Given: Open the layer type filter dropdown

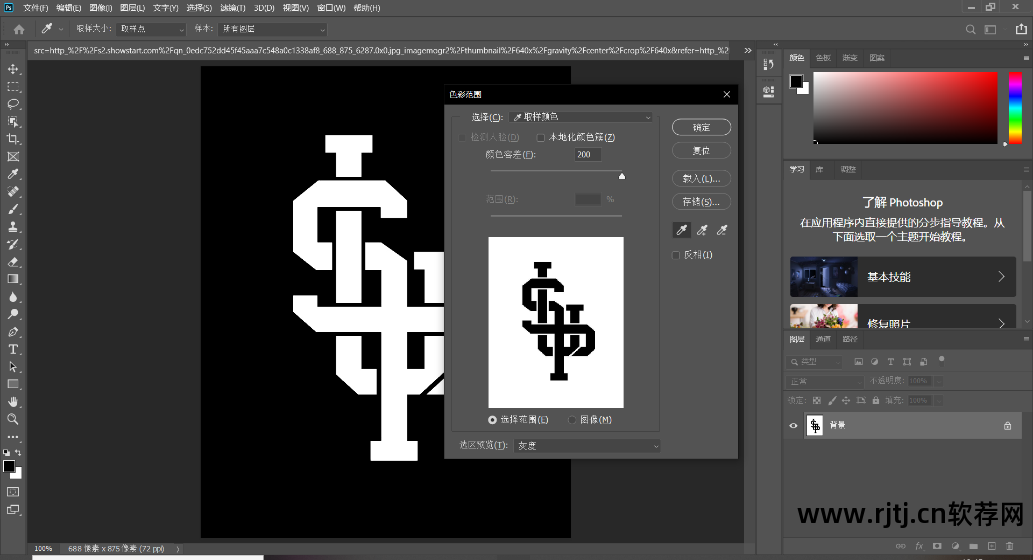Looking at the screenshot, I should click(x=814, y=362).
